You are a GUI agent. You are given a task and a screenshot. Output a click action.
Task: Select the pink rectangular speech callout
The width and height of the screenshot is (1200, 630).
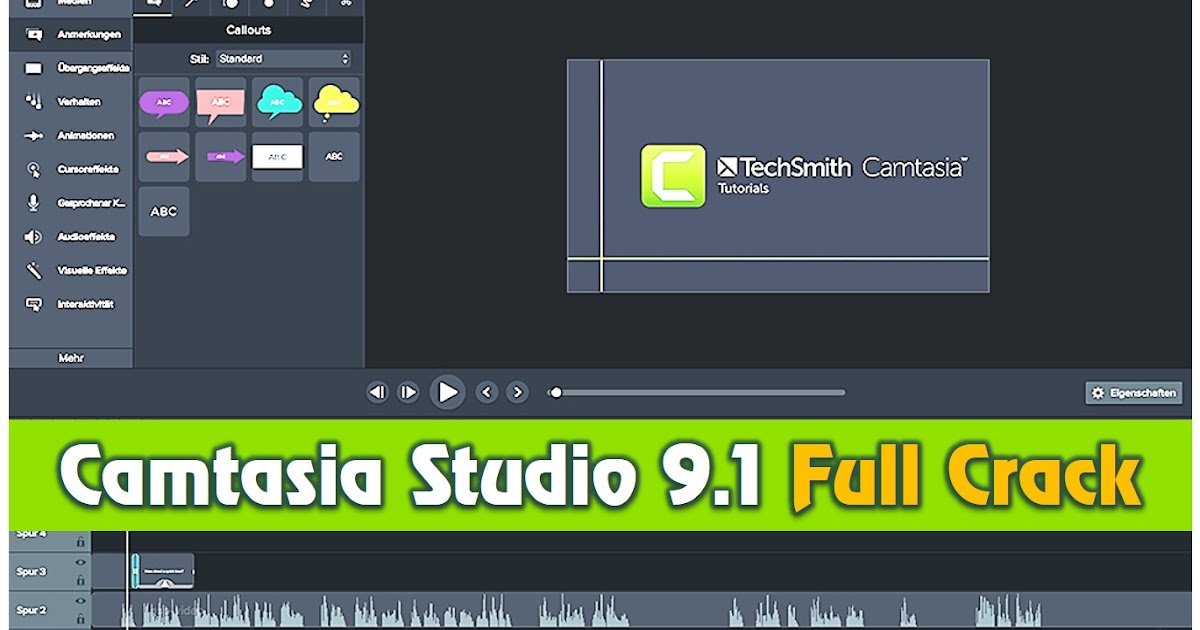click(221, 102)
